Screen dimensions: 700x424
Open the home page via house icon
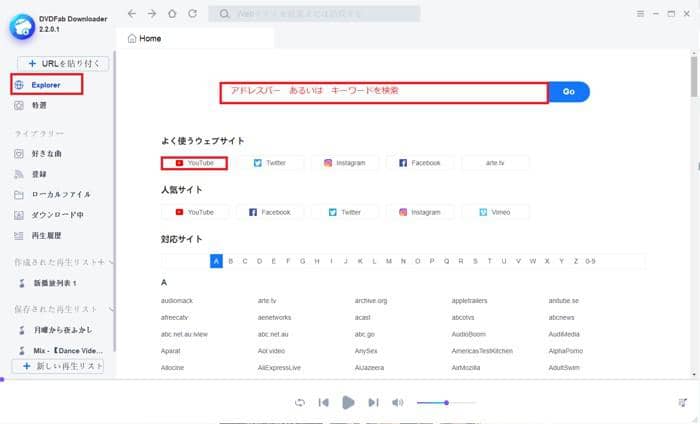[x=172, y=13]
